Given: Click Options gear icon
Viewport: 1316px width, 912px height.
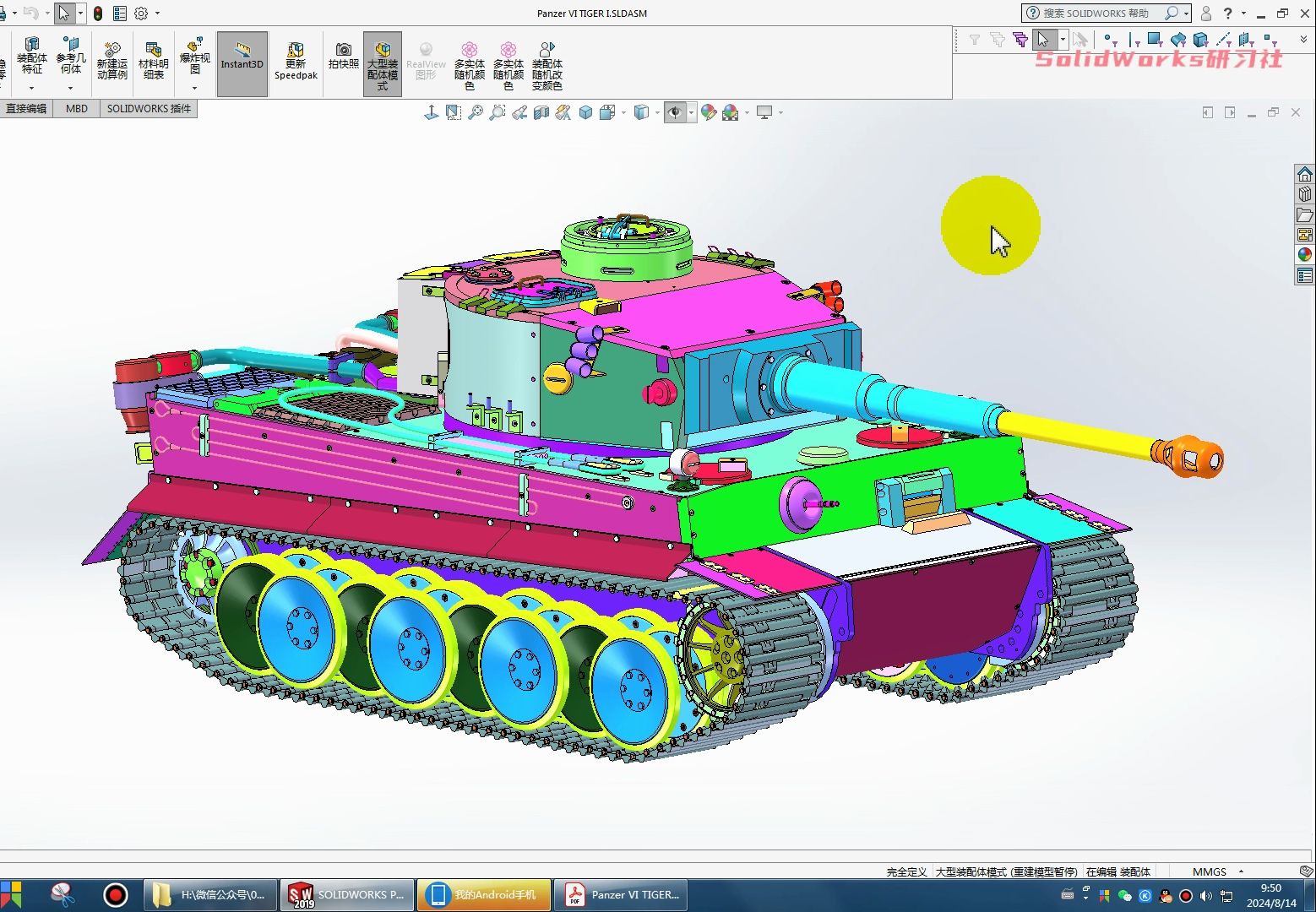Looking at the screenshot, I should (141, 14).
